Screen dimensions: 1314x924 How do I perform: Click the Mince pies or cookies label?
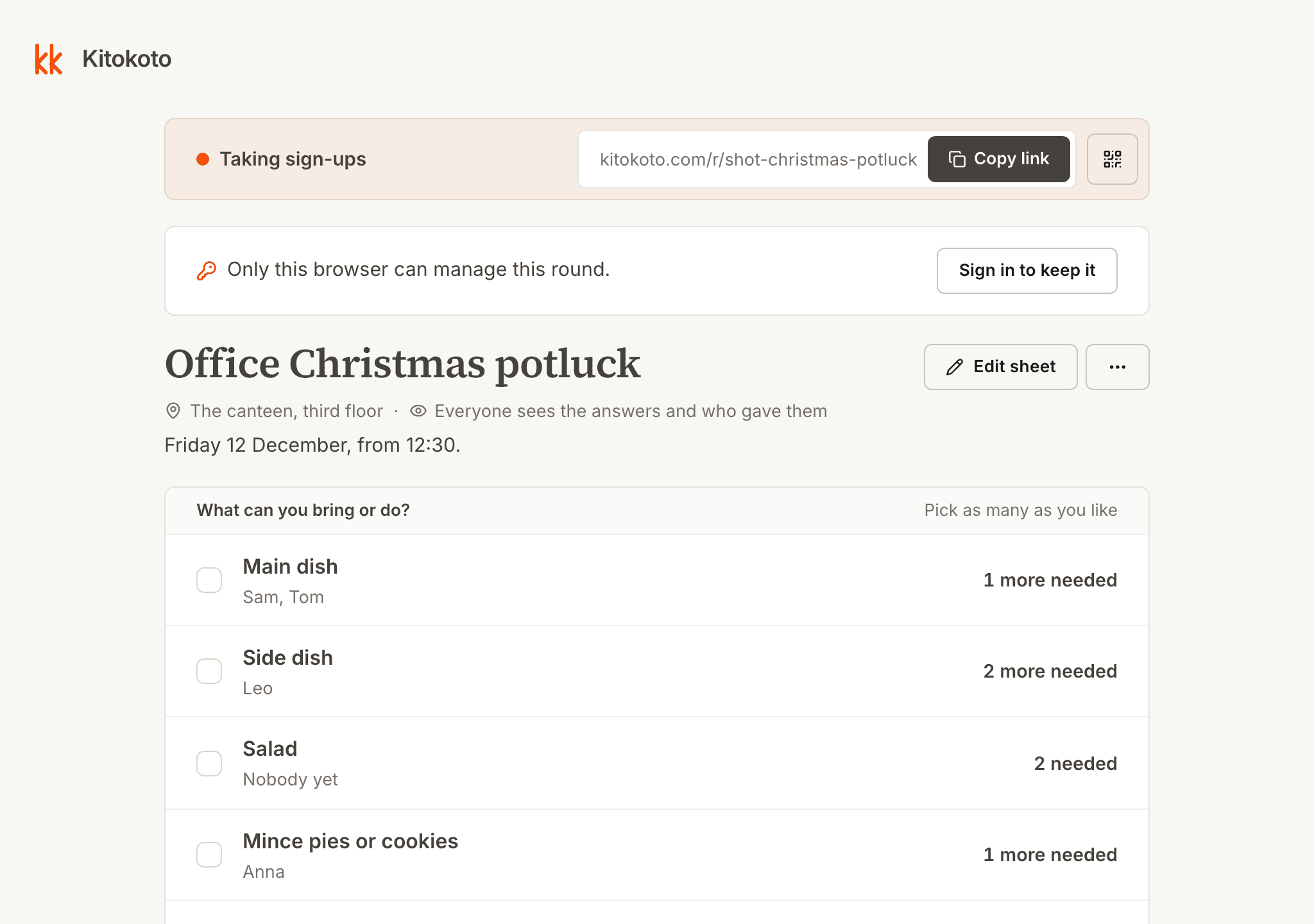click(350, 841)
